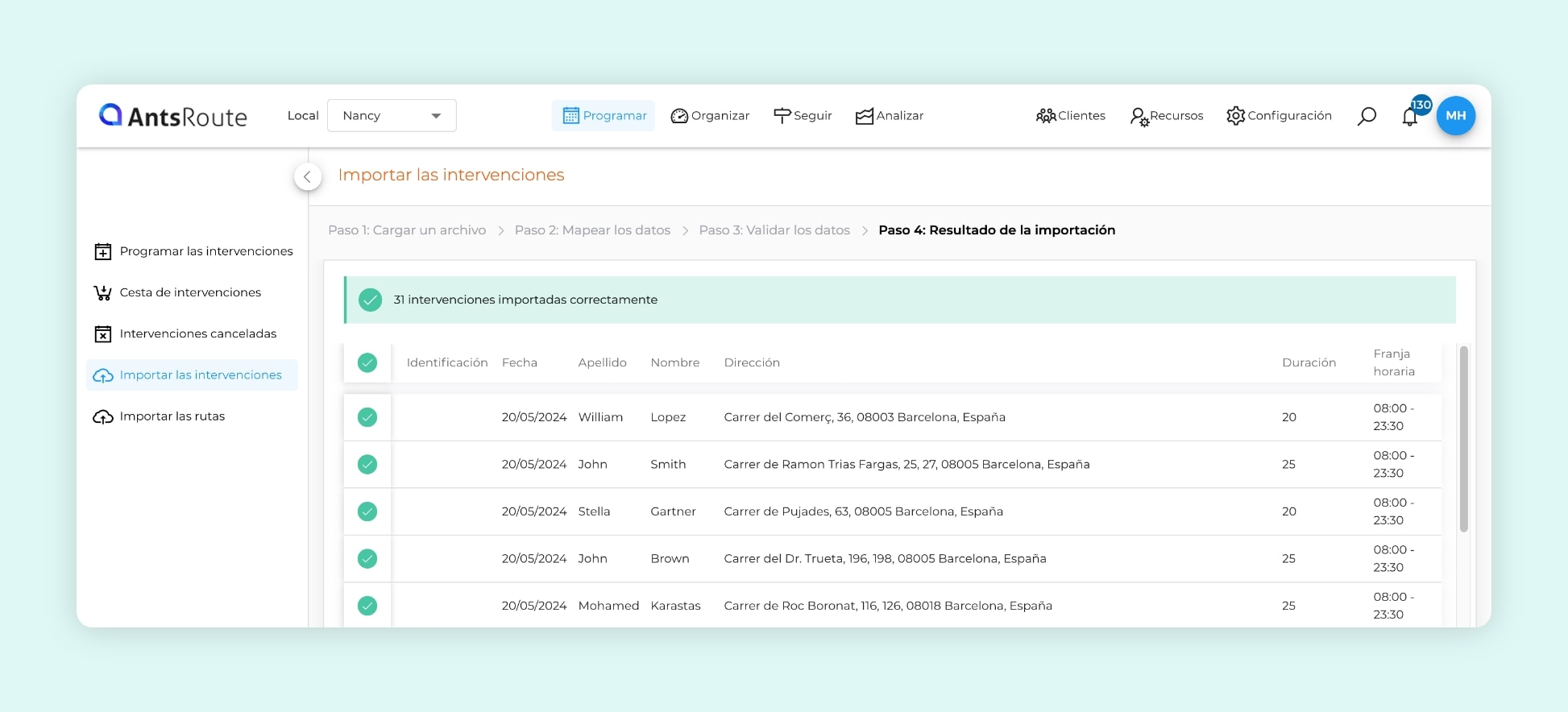The height and width of the screenshot is (712, 1568).
Task: Toggle the checkmark for William Lopez row
Action: 367,417
